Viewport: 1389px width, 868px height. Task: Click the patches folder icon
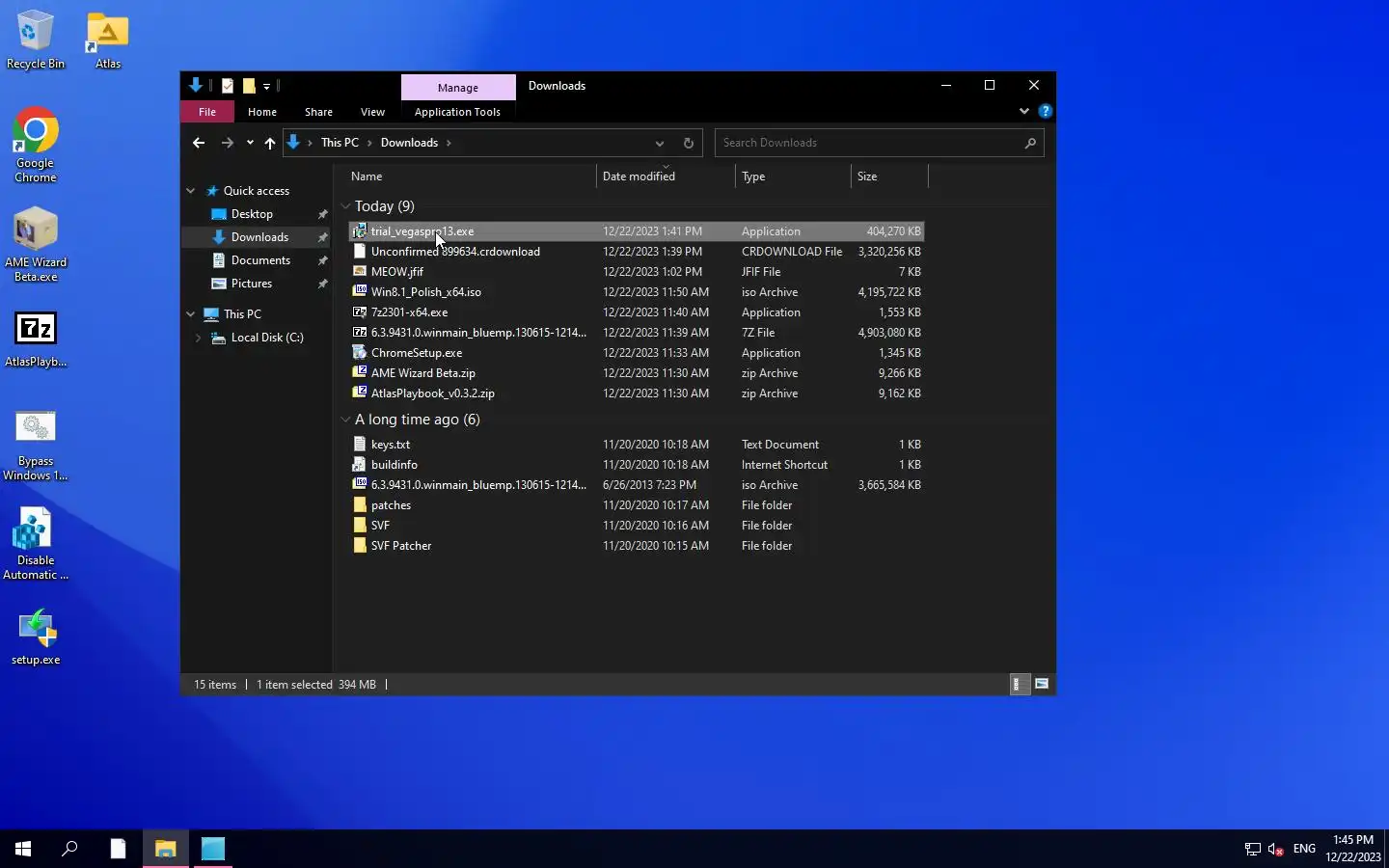(360, 505)
